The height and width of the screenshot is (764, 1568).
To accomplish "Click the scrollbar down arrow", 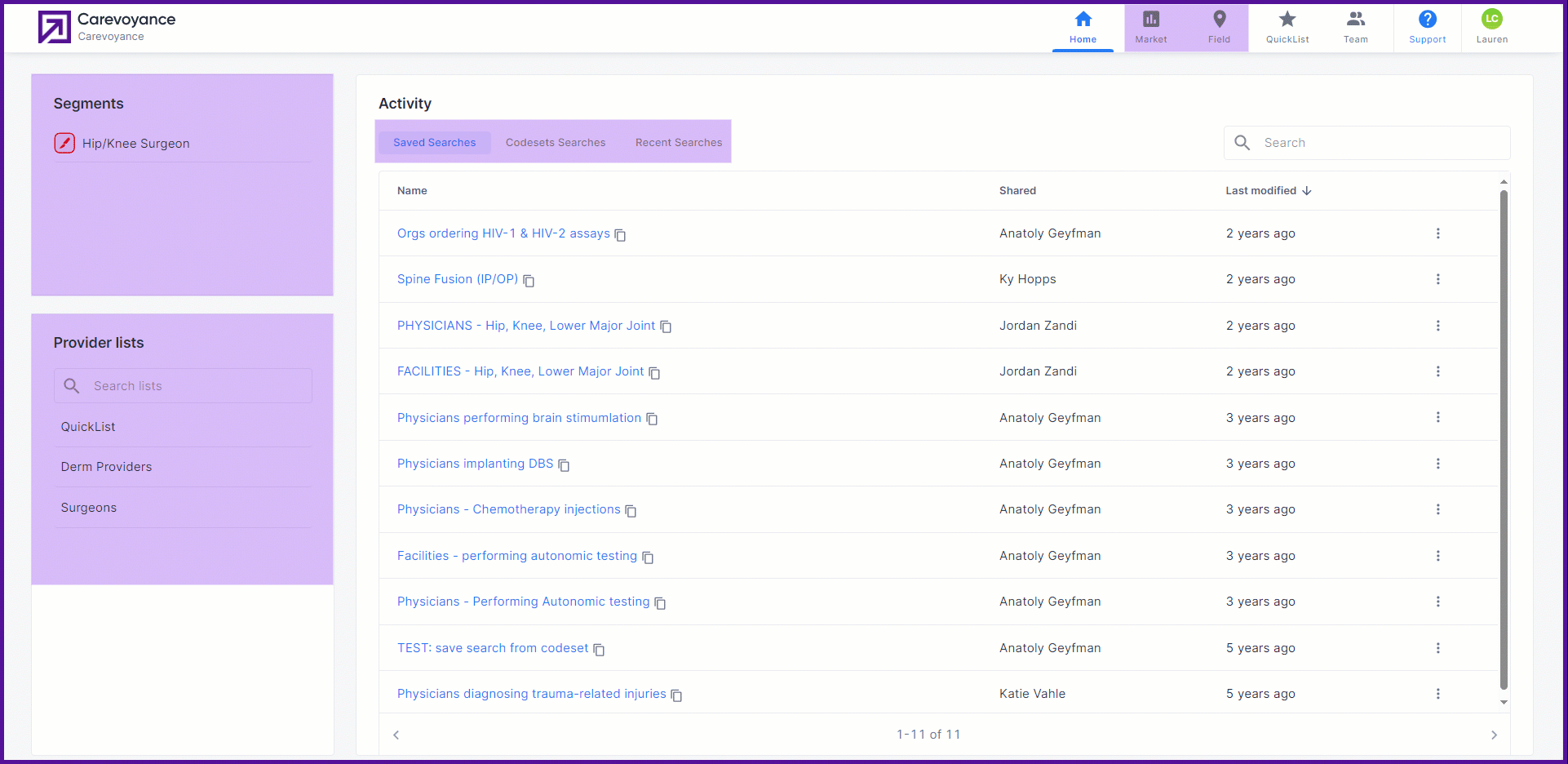I will pos(1504,702).
